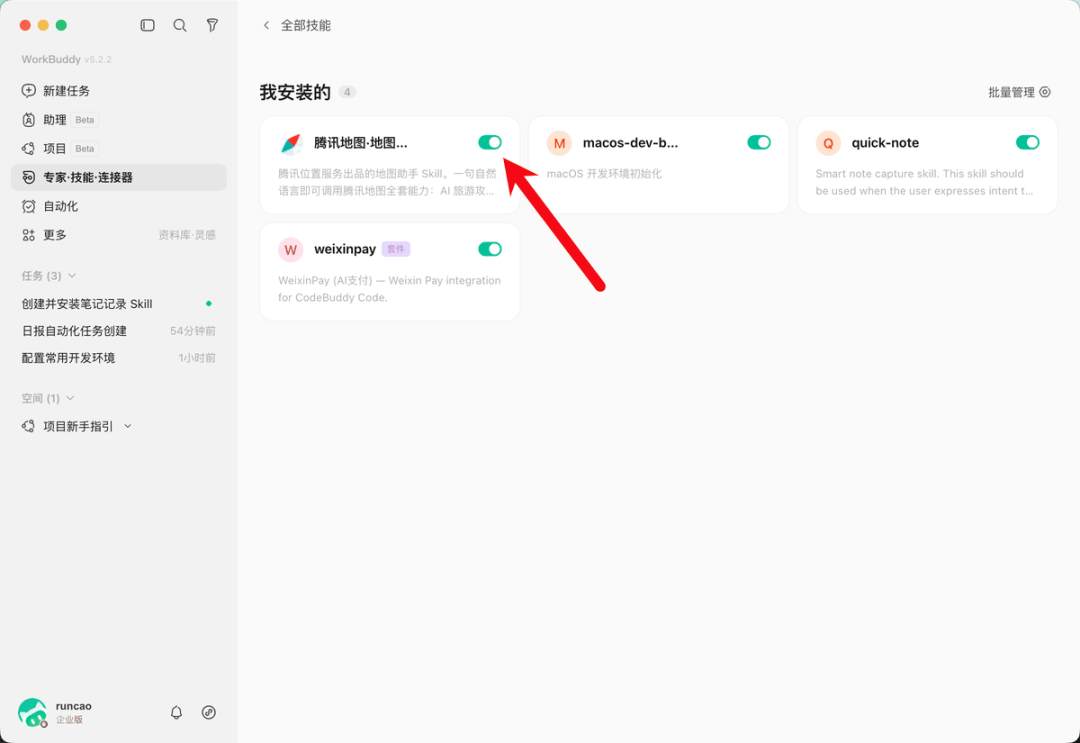Select 专家·技能·连接器 in the sidebar
The width and height of the screenshot is (1080, 743).
pyautogui.click(x=118, y=178)
